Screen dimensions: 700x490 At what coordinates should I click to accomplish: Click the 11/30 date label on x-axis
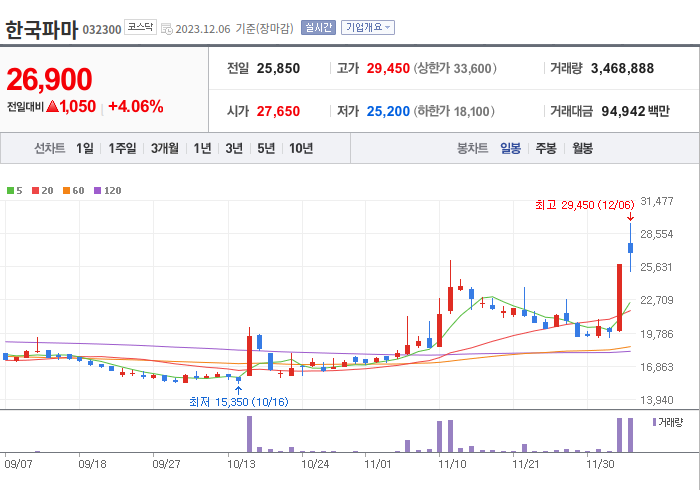[600, 465]
